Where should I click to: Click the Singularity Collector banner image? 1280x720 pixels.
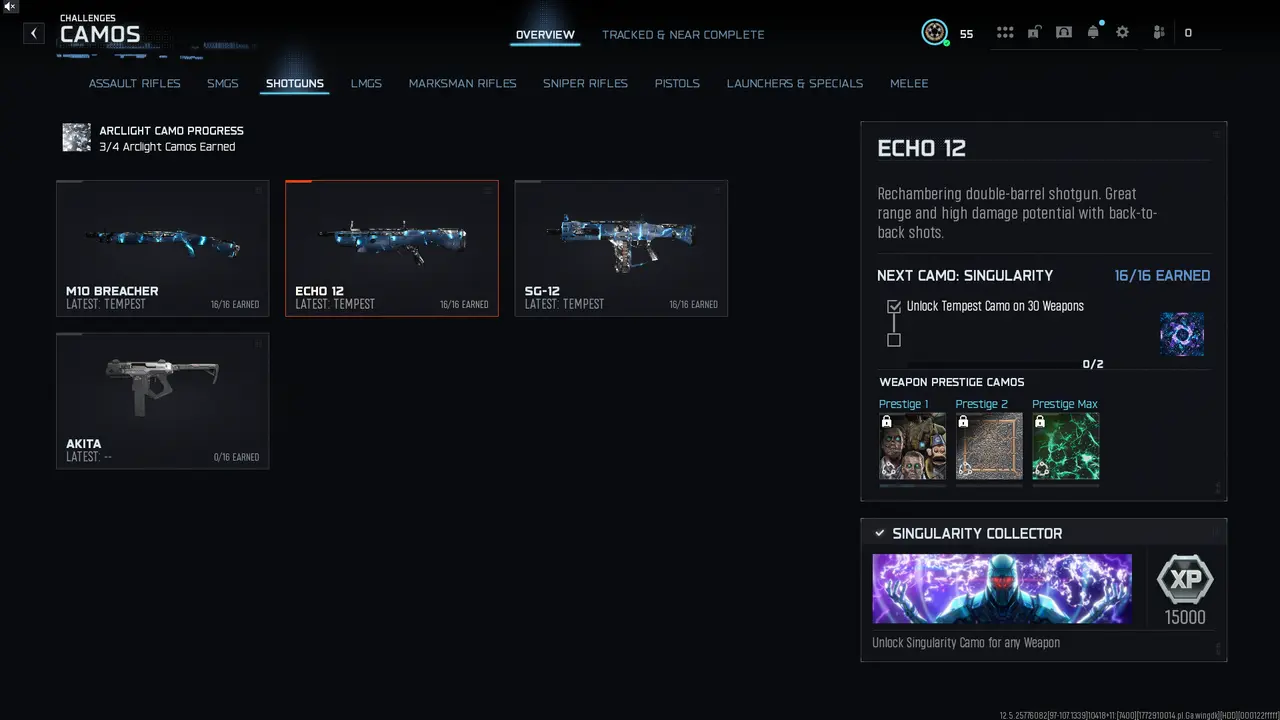pos(1002,589)
